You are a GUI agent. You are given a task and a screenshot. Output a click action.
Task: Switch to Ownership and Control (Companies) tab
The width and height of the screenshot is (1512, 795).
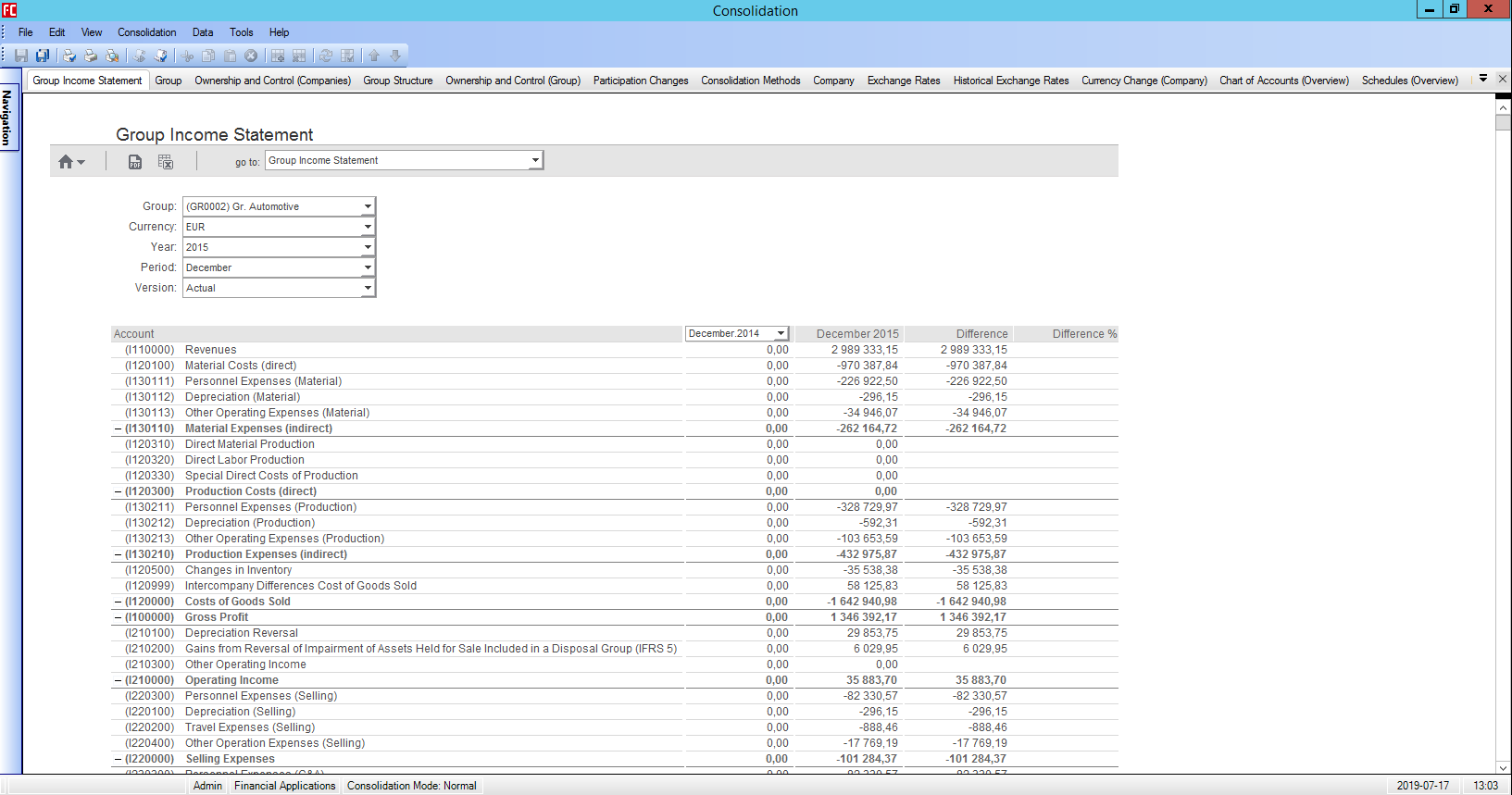272,81
